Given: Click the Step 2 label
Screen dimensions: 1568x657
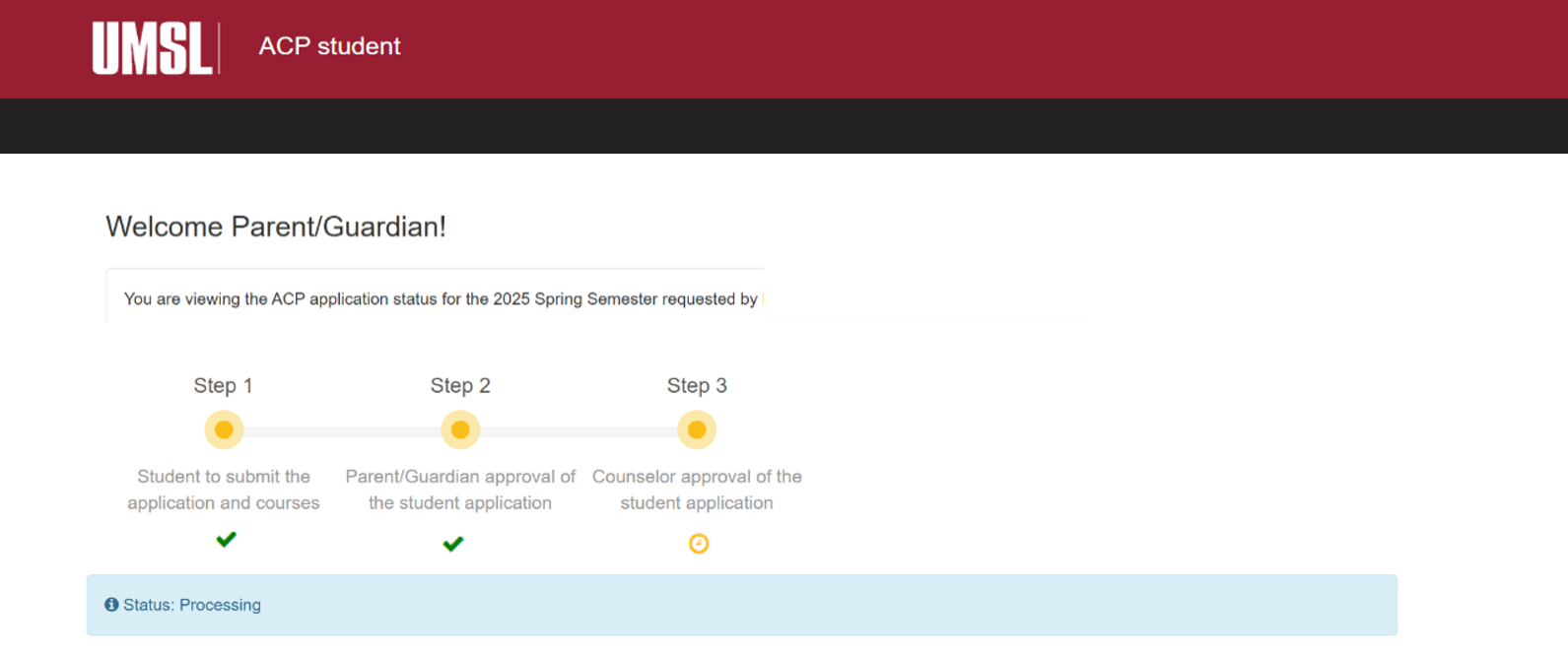Looking at the screenshot, I should click(x=459, y=385).
